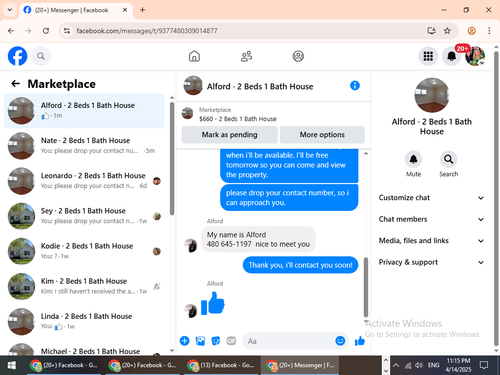
Task: Click the install app icon in address bar
Action: pos(431,31)
